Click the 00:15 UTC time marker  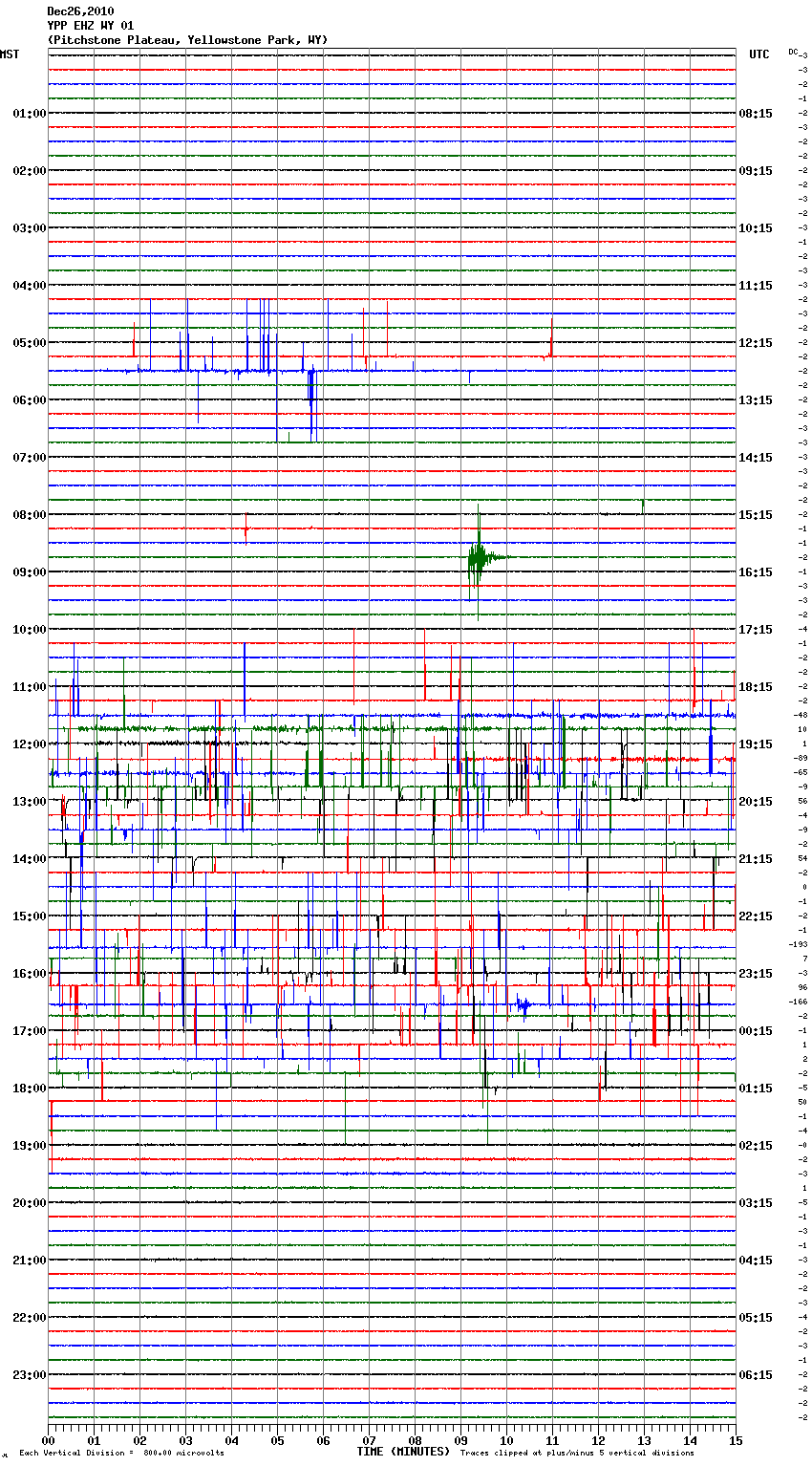coord(756,1031)
